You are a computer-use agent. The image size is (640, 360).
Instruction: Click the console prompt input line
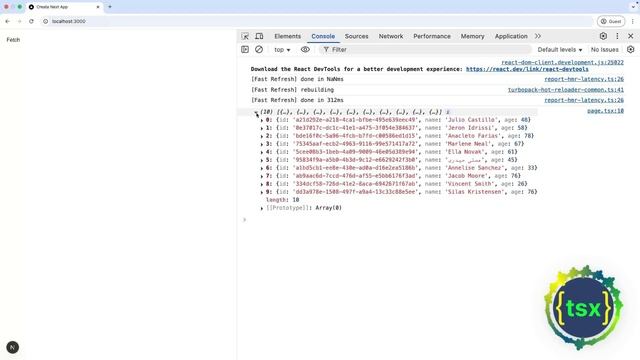click(439, 220)
